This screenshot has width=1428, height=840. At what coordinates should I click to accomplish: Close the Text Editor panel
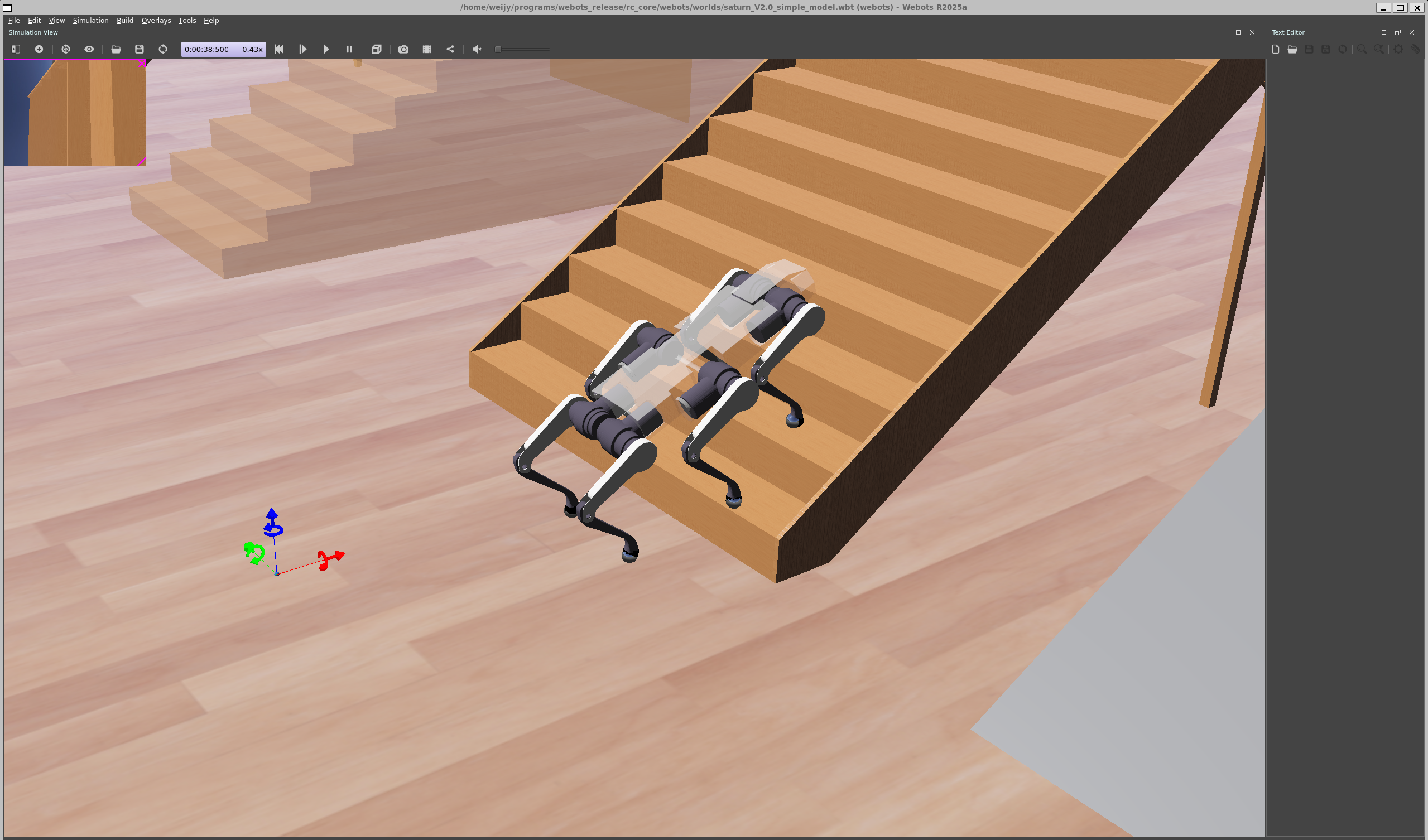(1412, 32)
